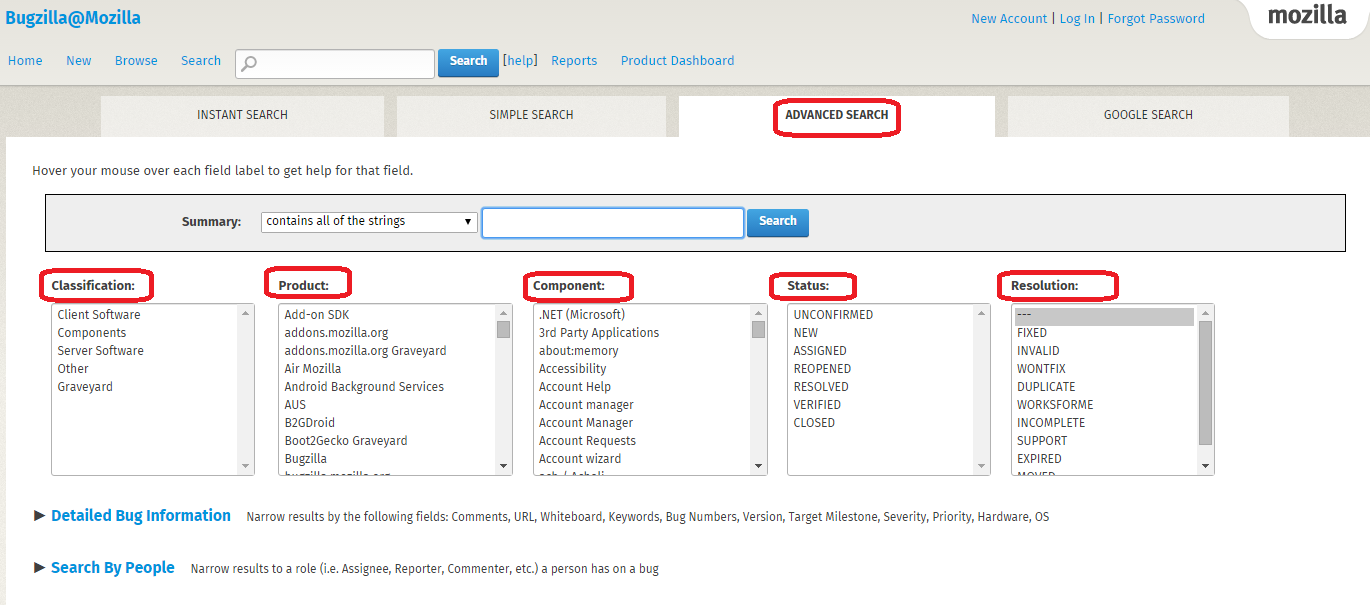
Task: Expand the Detailed Bug Information section
Action: click(x=140, y=515)
